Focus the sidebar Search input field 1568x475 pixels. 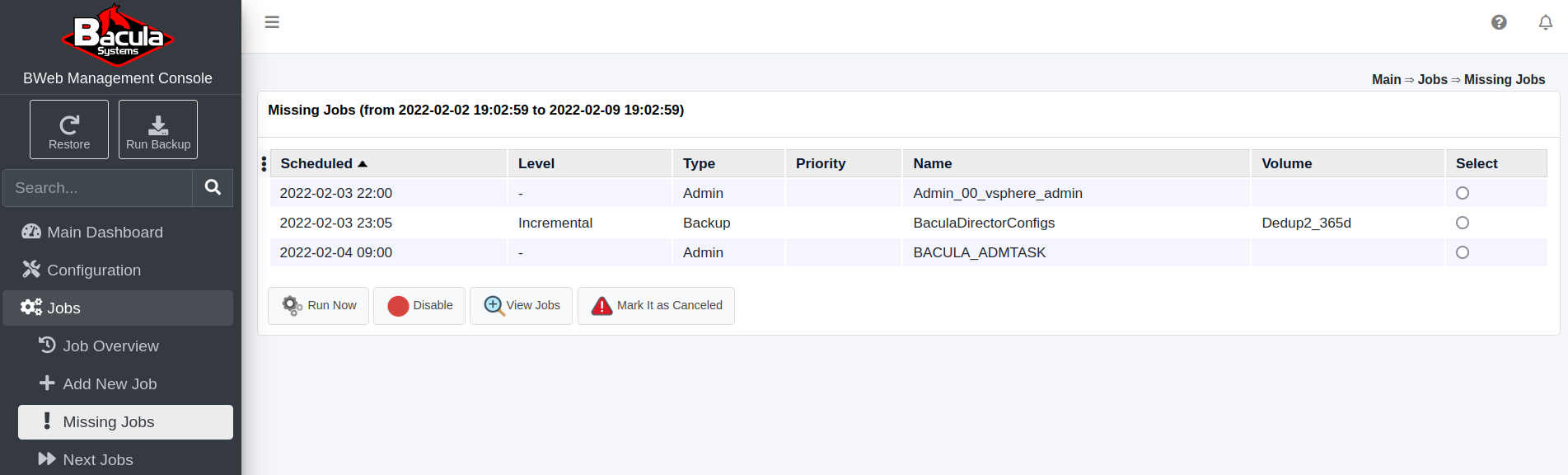tap(98, 188)
